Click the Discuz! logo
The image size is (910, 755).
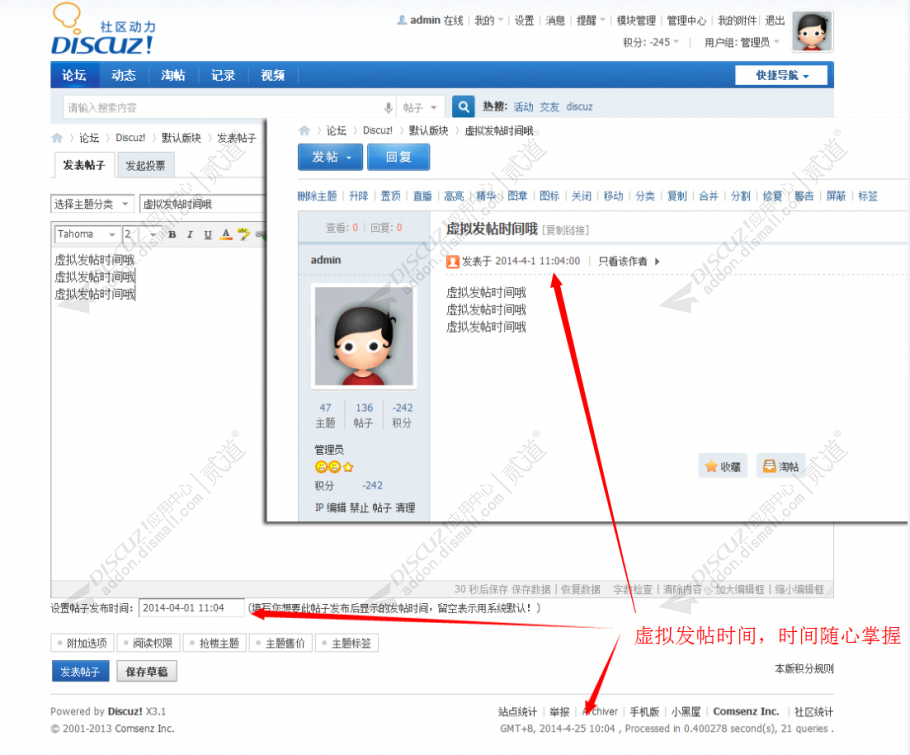click(x=103, y=30)
